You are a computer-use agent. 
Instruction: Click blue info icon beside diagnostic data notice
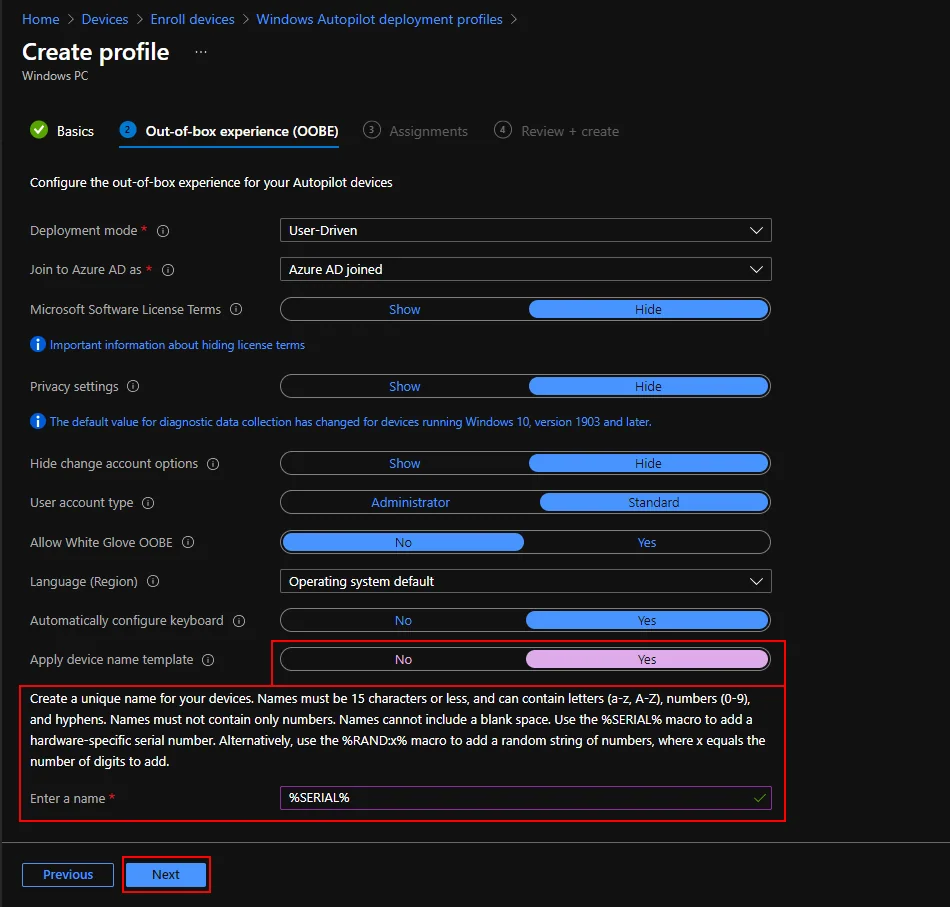[38, 422]
